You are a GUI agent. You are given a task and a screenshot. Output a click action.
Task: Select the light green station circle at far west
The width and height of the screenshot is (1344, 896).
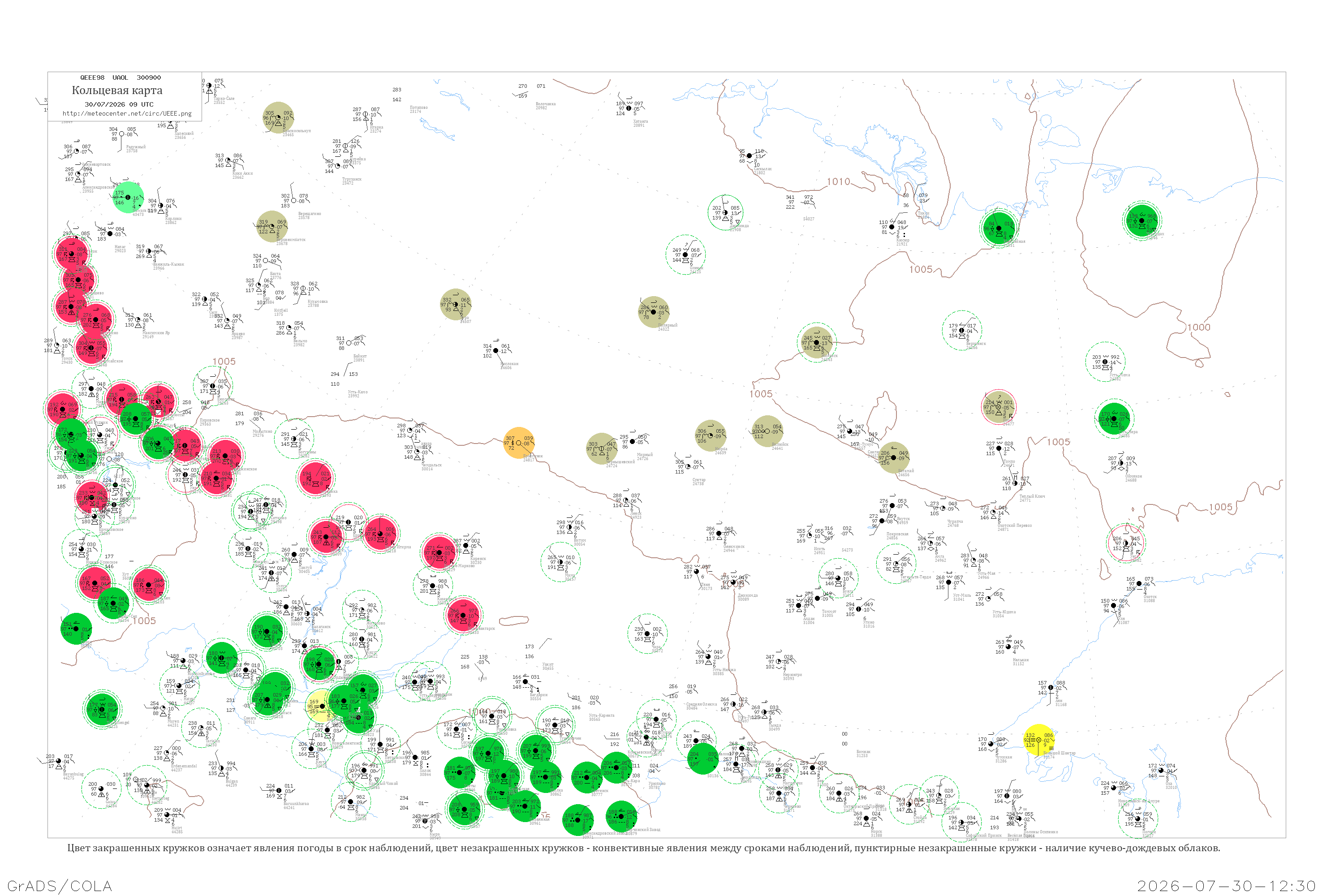[x=128, y=197]
